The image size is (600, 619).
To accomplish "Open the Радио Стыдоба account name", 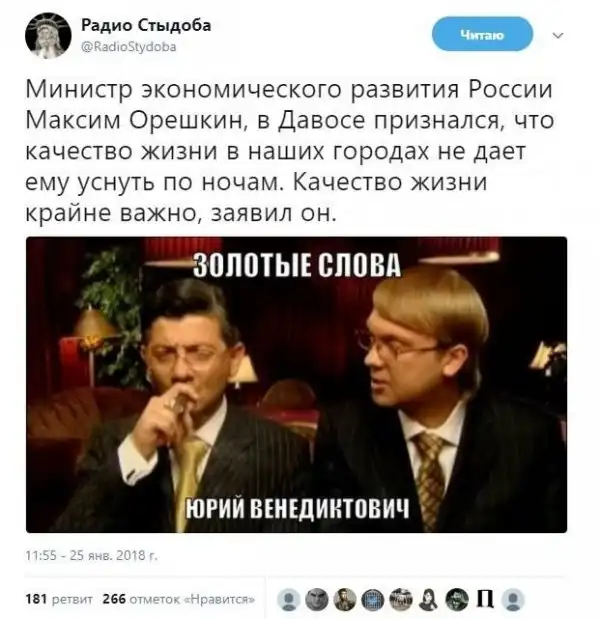I will pos(146,25).
